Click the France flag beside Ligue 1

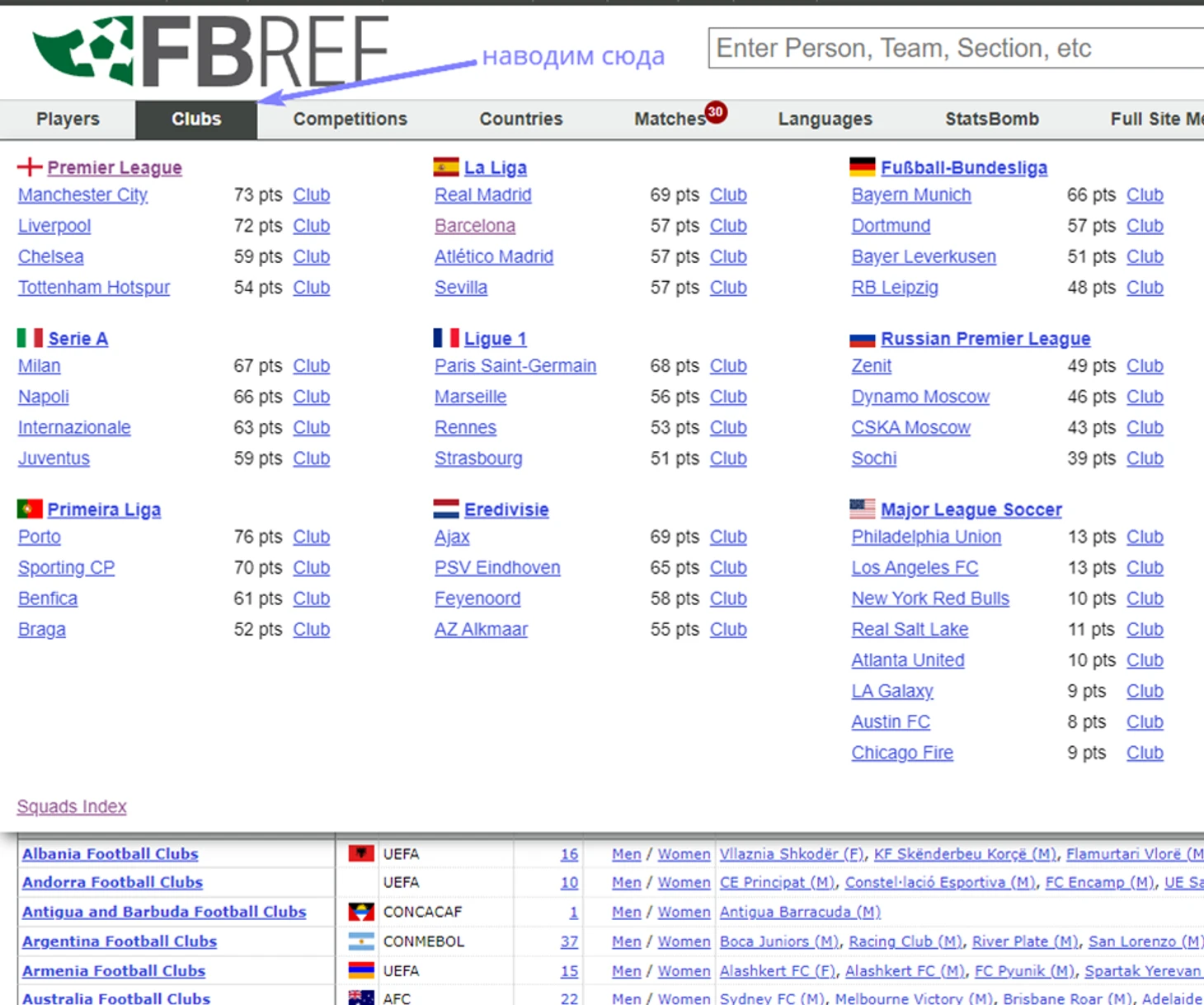point(446,338)
